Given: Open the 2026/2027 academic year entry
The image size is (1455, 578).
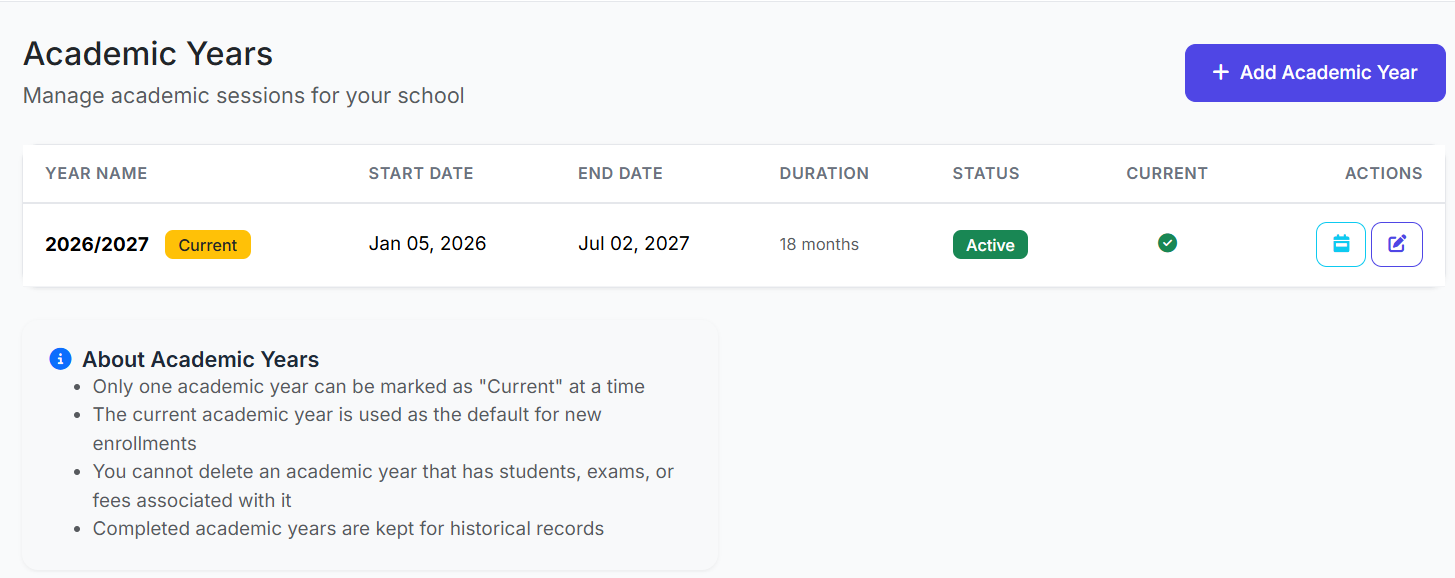Looking at the screenshot, I should [x=96, y=243].
